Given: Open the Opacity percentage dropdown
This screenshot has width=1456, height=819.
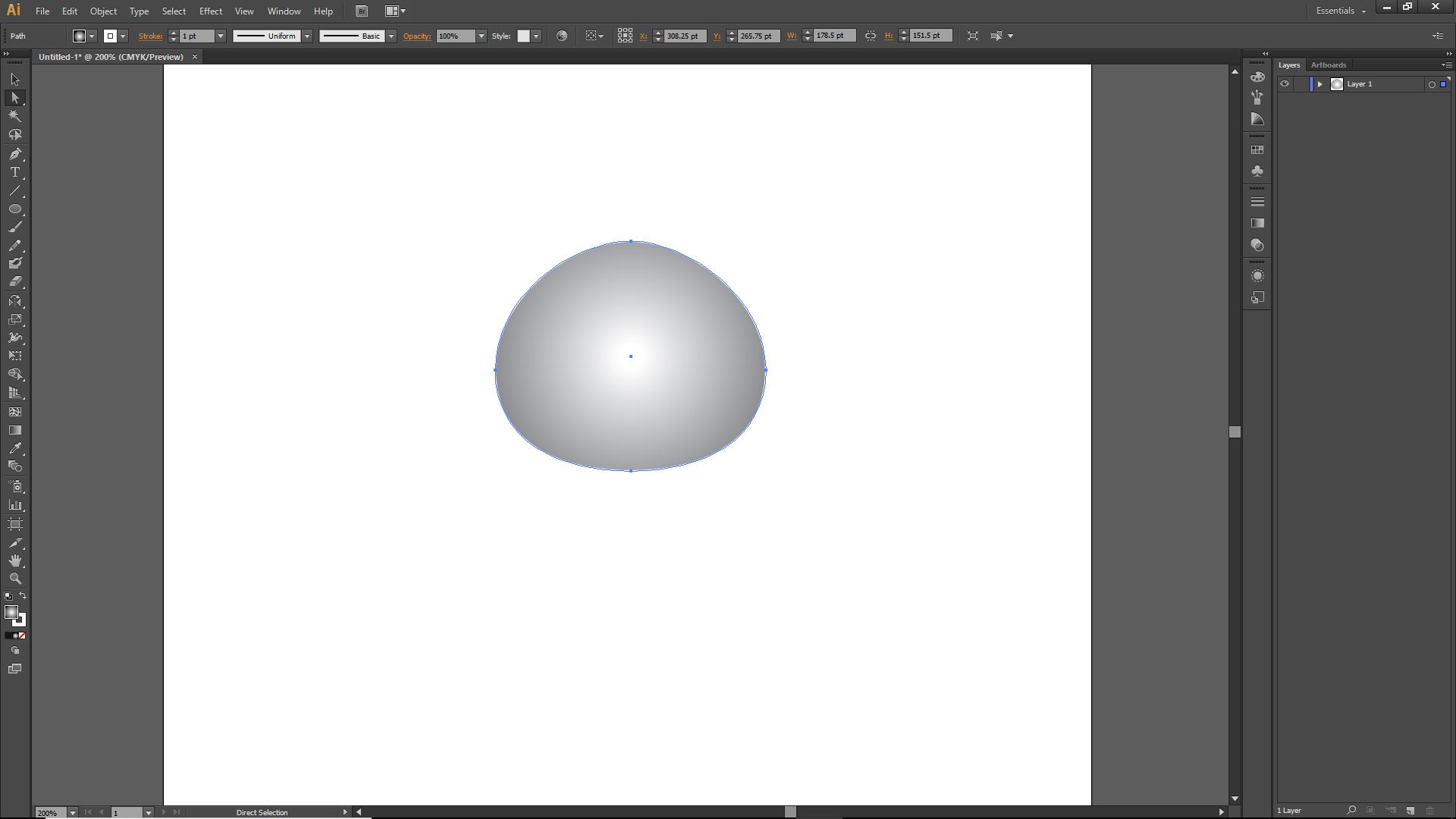Looking at the screenshot, I should [481, 36].
